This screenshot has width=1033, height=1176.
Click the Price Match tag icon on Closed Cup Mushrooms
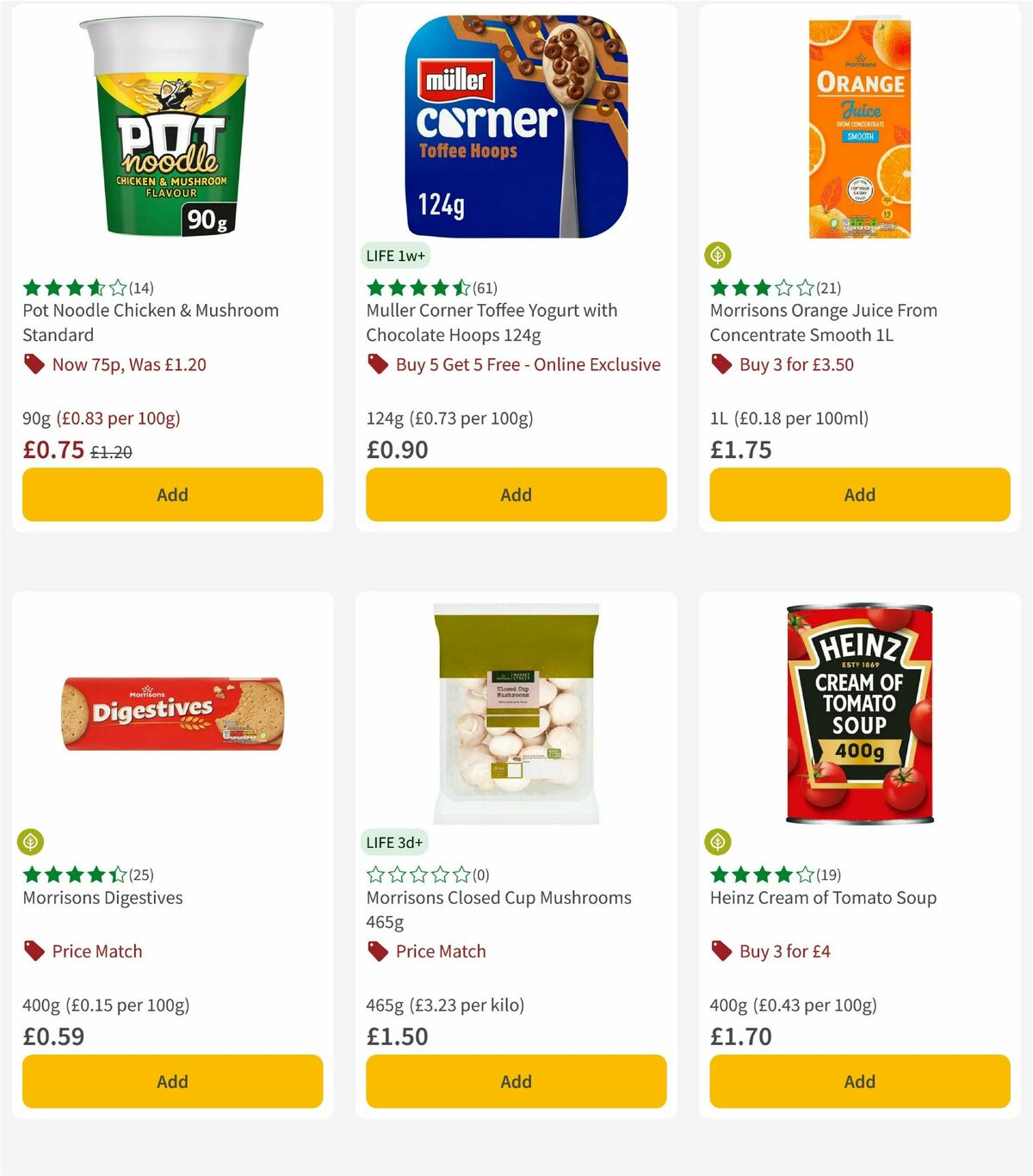point(377,951)
